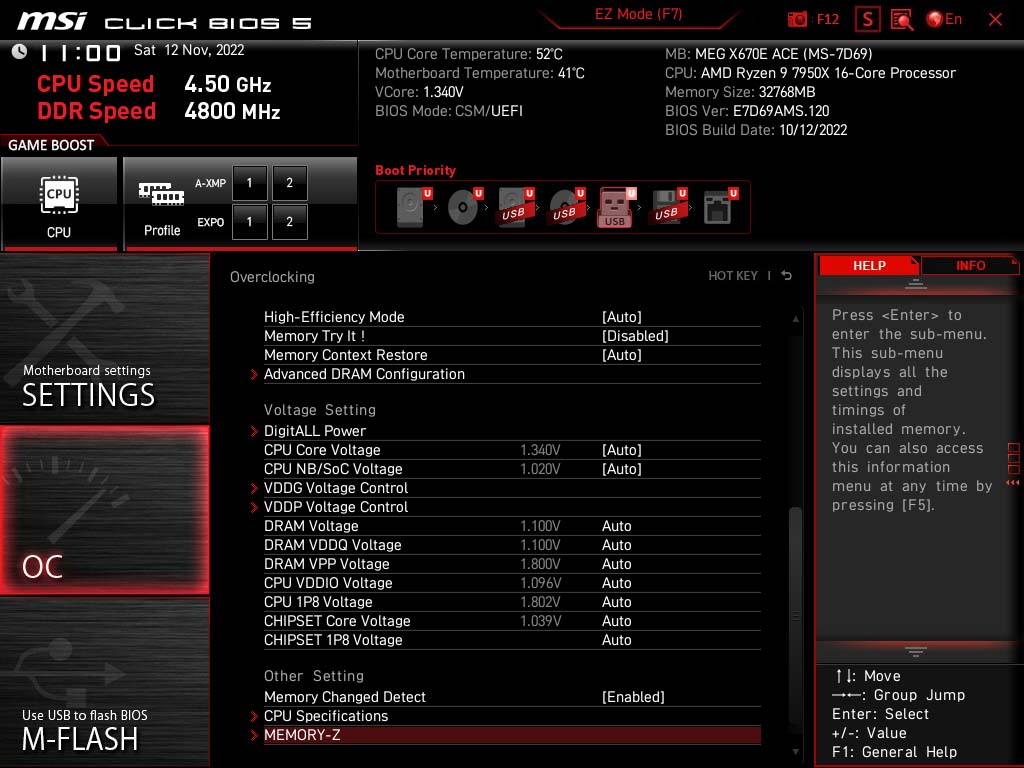The width and height of the screenshot is (1024, 768).
Task: Enable A-XMP profile 1
Action: 249,183
